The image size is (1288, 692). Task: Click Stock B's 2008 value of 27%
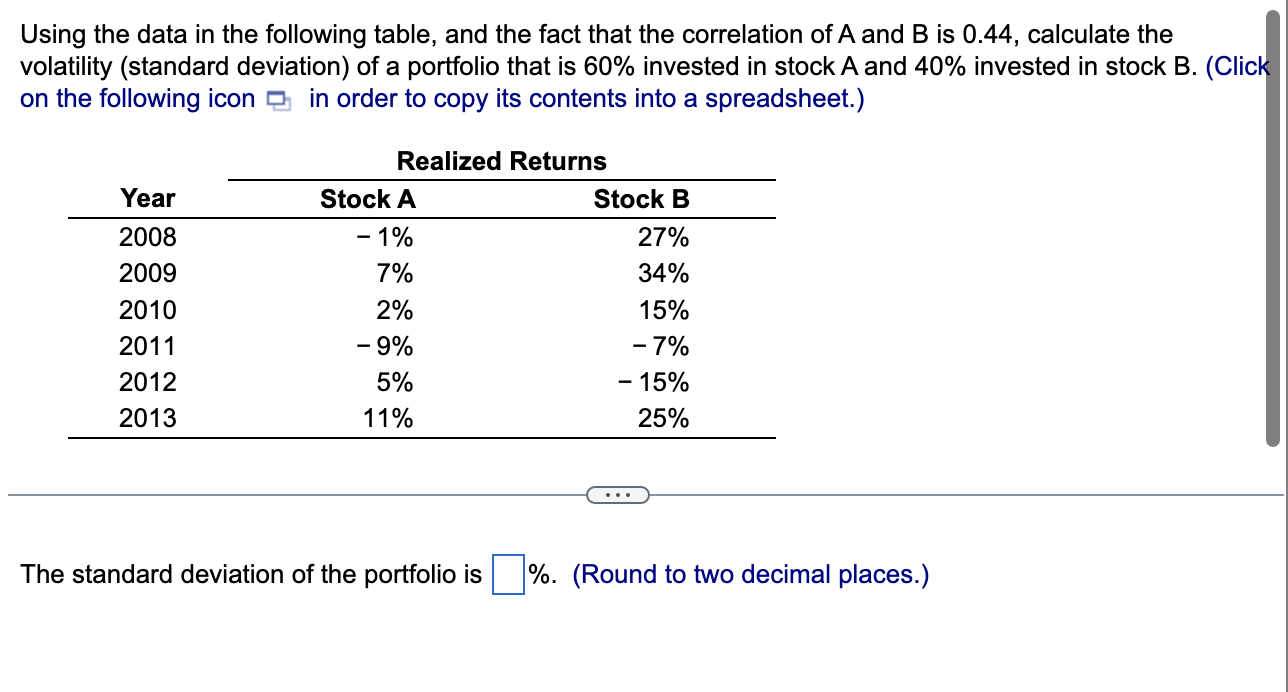click(664, 237)
